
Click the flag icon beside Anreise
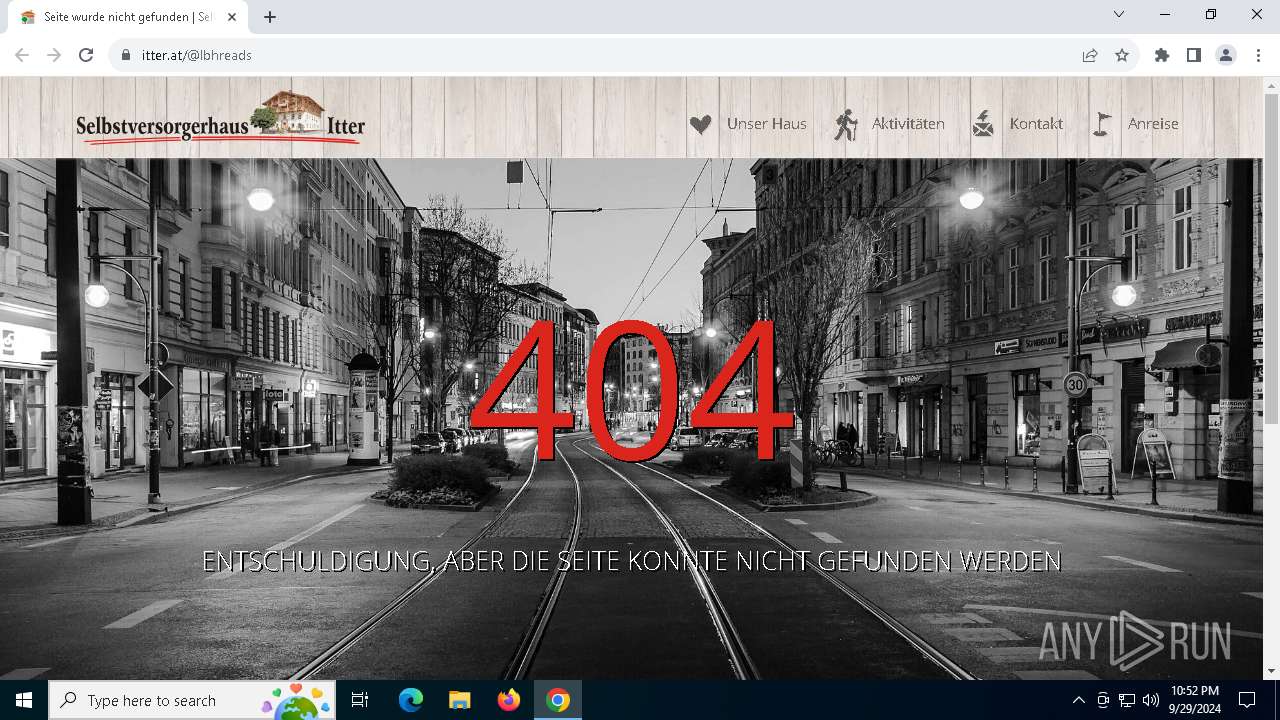point(1101,124)
